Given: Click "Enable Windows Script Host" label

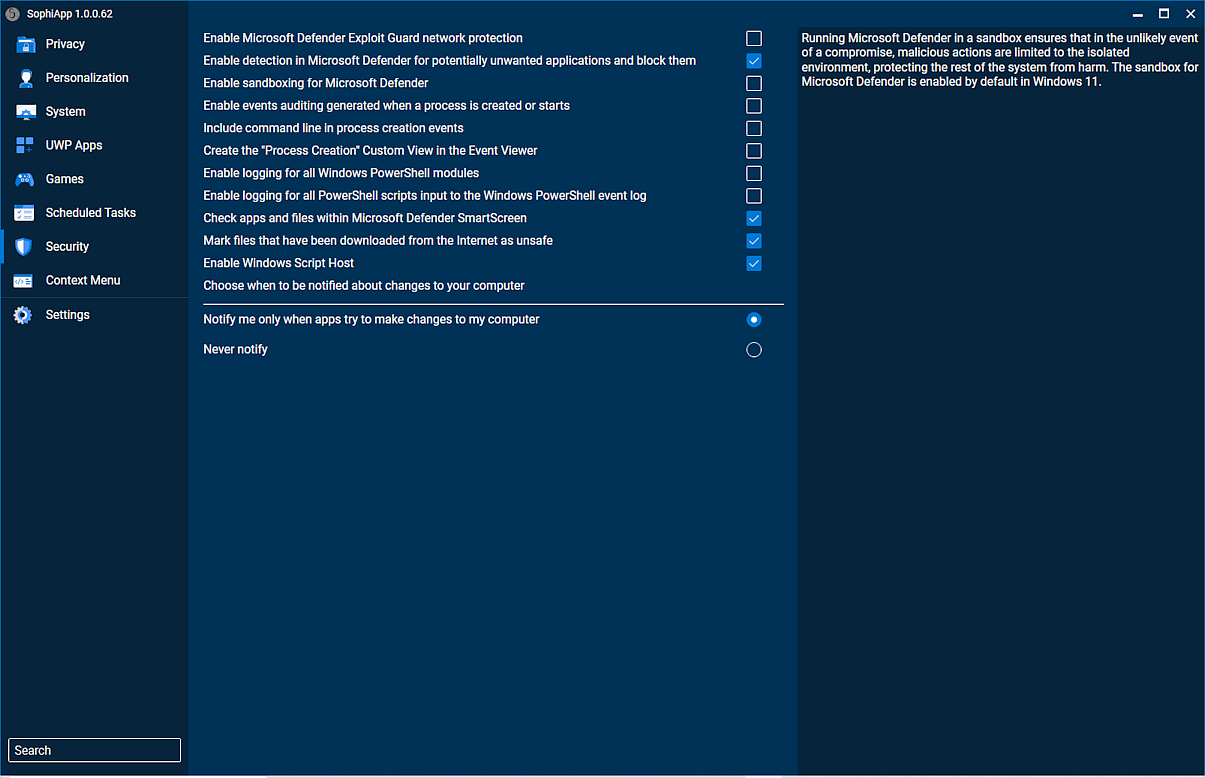Looking at the screenshot, I should tap(279, 263).
